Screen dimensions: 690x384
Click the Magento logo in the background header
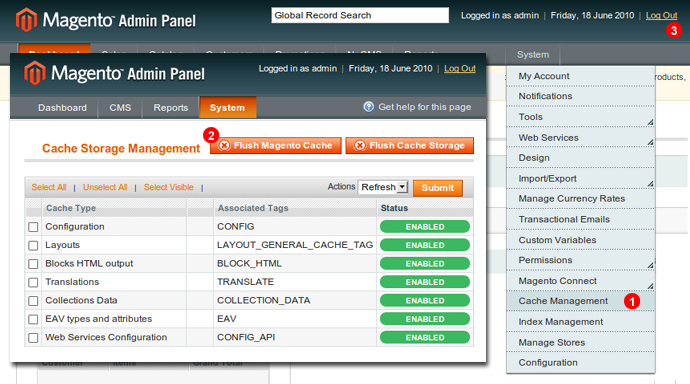point(106,20)
